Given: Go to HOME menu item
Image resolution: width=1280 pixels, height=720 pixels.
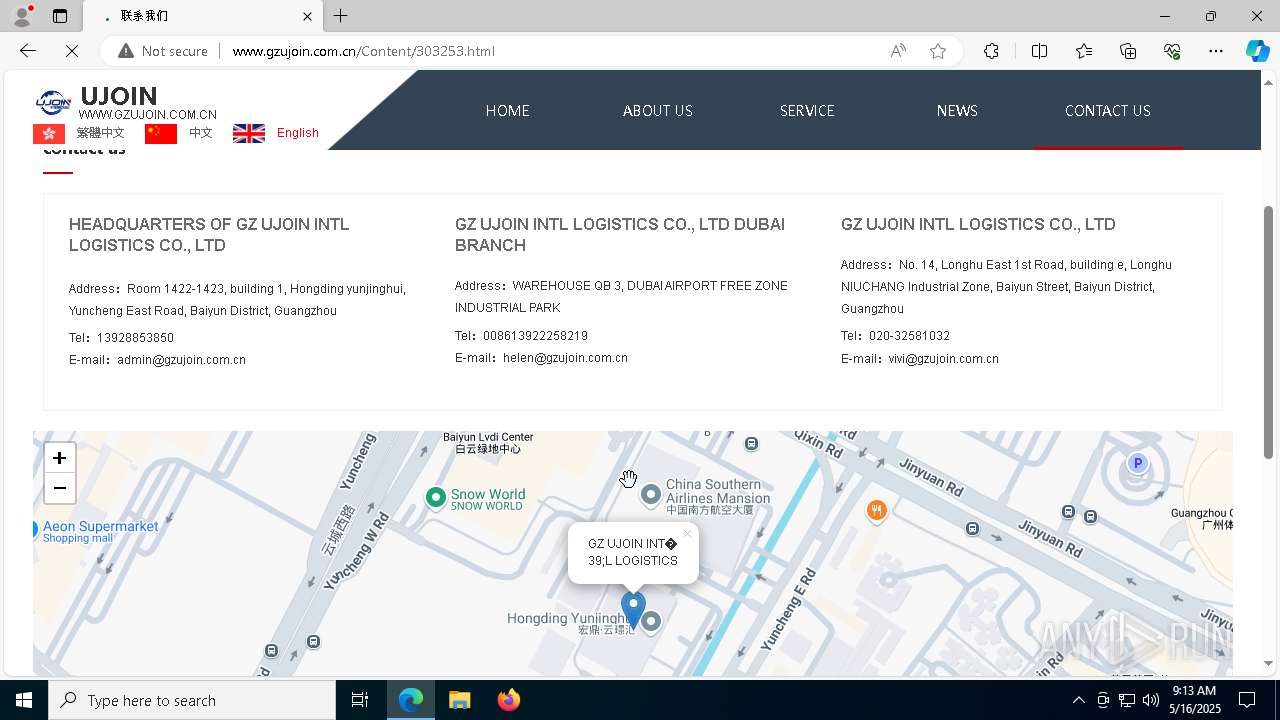Looking at the screenshot, I should pyautogui.click(x=508, y=111).
